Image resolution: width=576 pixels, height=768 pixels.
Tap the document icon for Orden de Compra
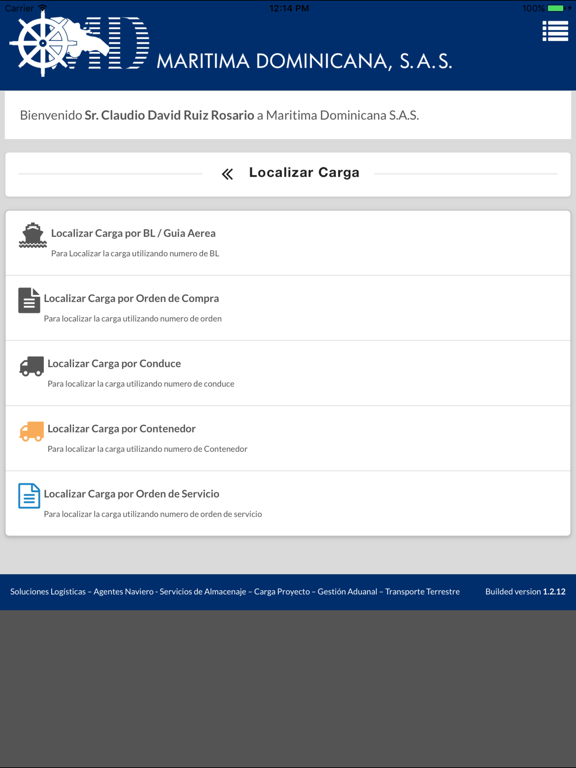pyautogui.click(x=29, y=300)
